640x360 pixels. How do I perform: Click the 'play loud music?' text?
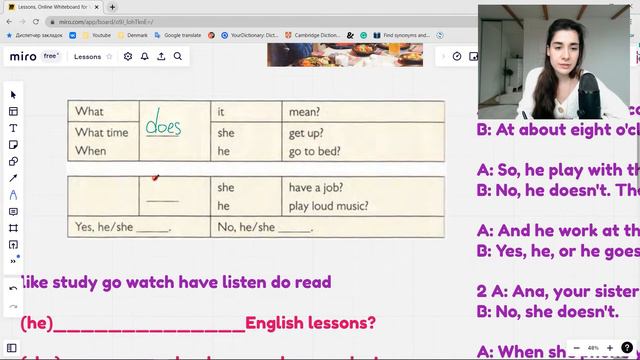pos(329,206)
